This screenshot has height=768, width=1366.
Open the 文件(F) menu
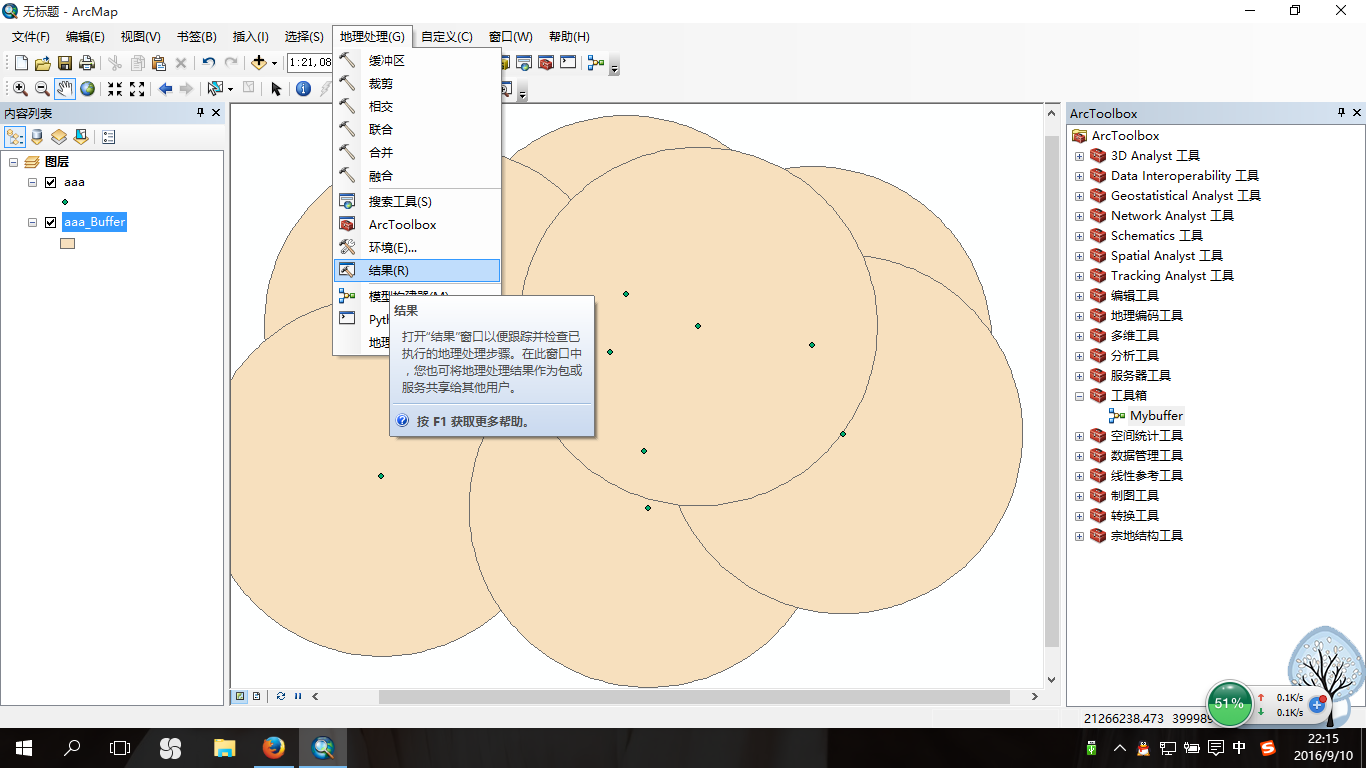point(31,37)
